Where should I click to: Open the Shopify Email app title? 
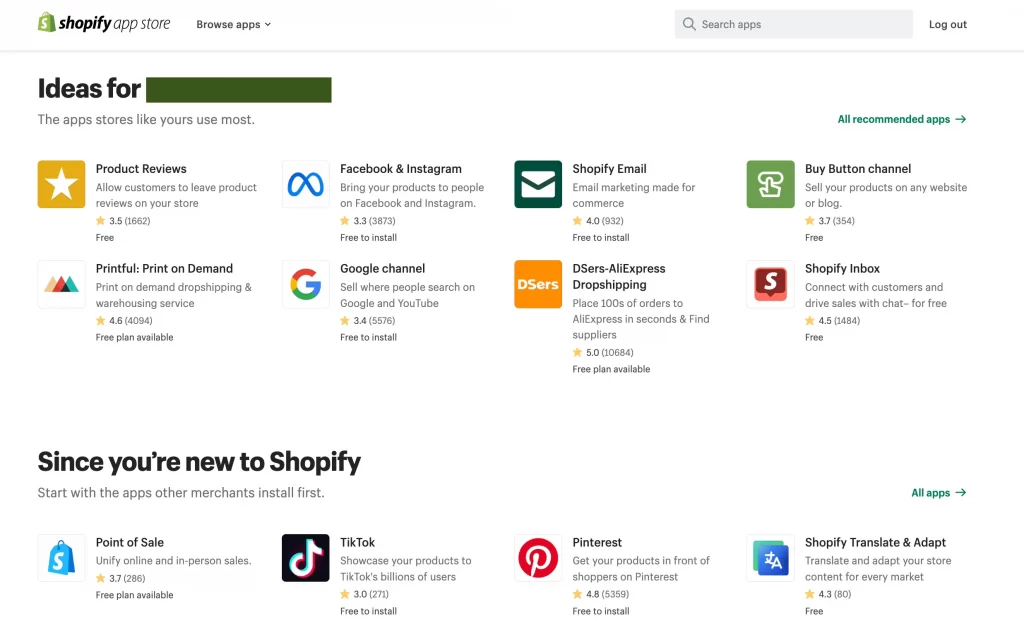coord(609,168)
